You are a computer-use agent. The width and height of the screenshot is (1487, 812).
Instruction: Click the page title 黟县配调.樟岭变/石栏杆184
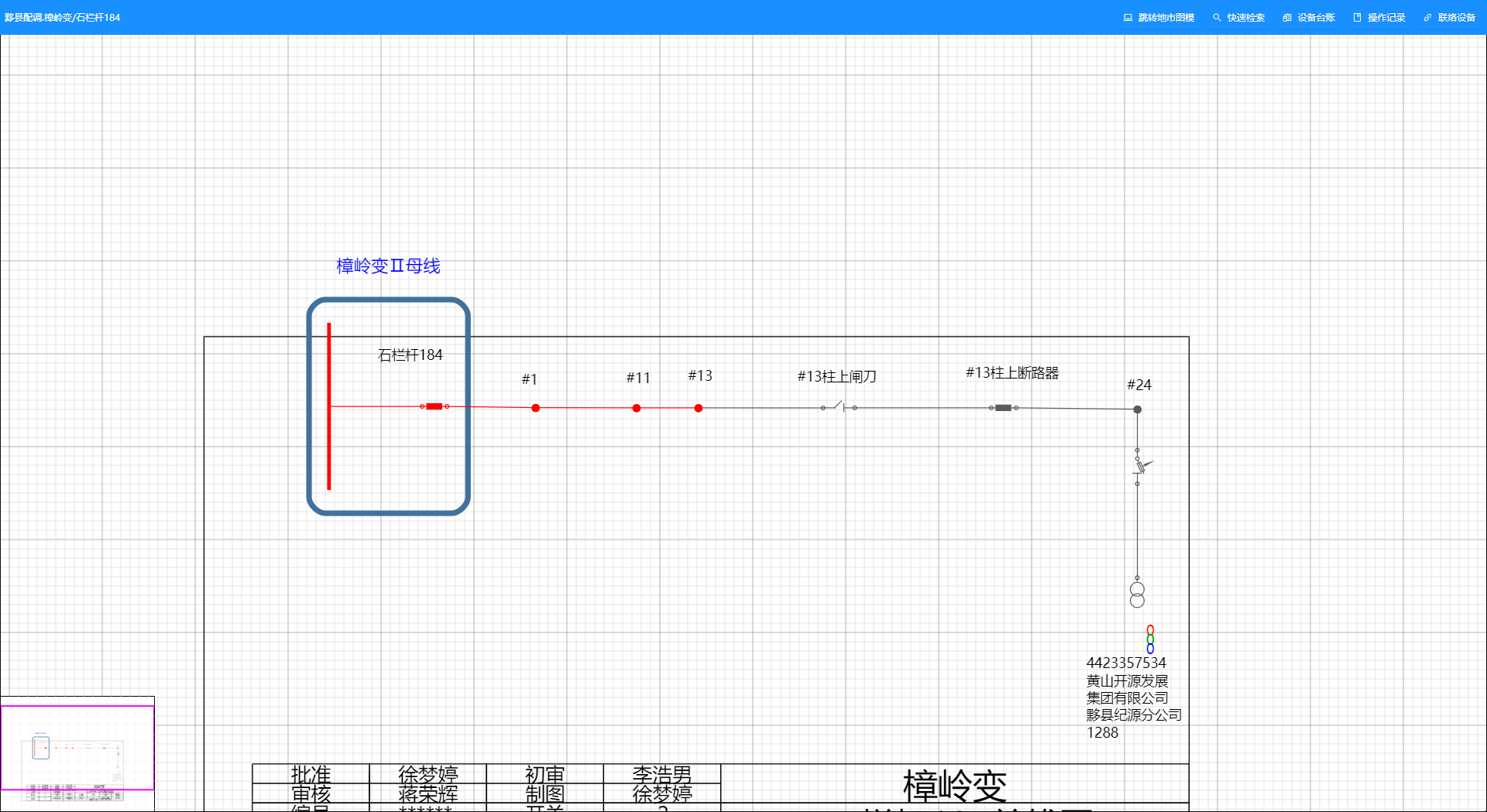63,17
